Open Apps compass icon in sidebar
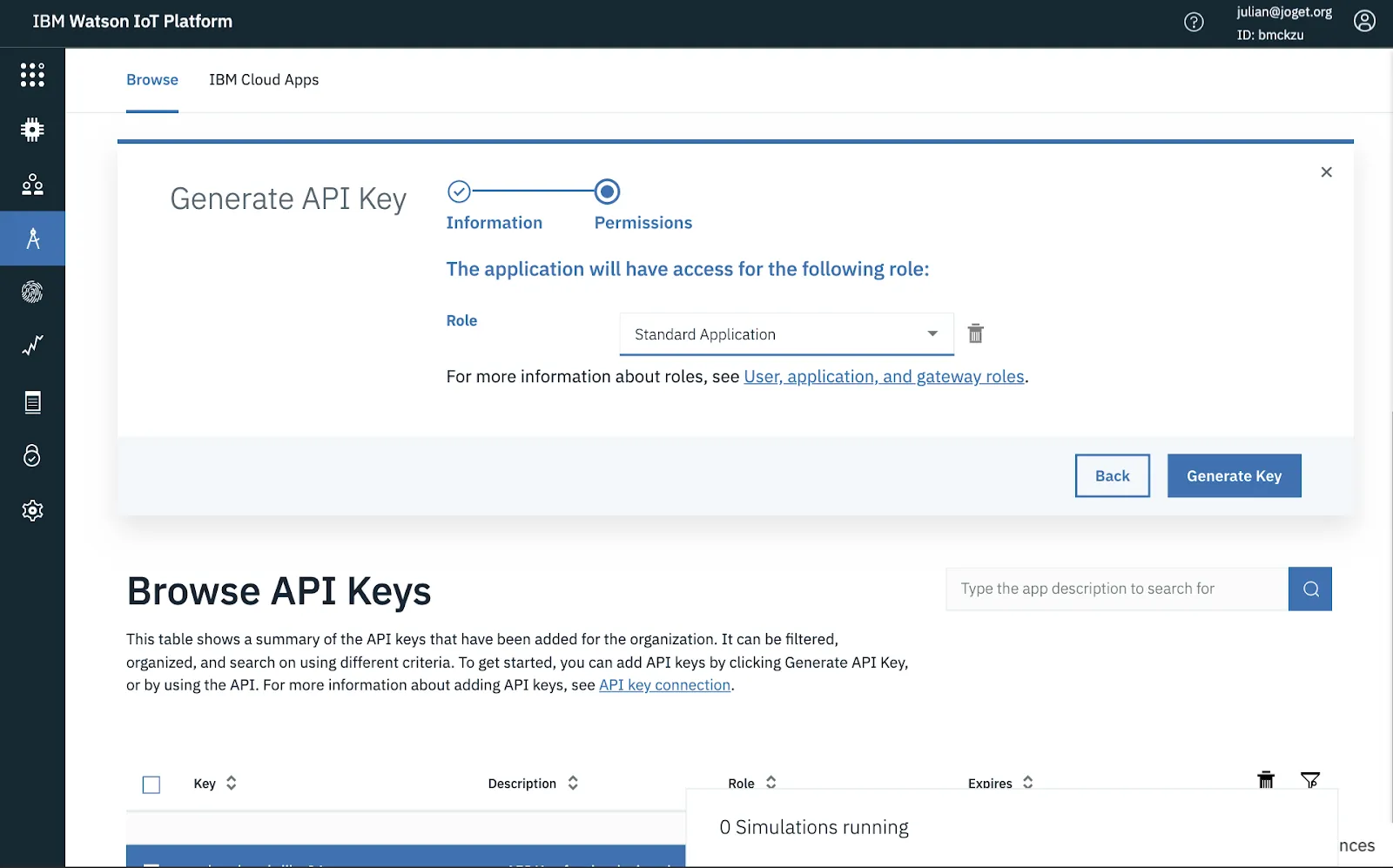The width and height of the screenshot is (1393, 868). pos(32,239)
